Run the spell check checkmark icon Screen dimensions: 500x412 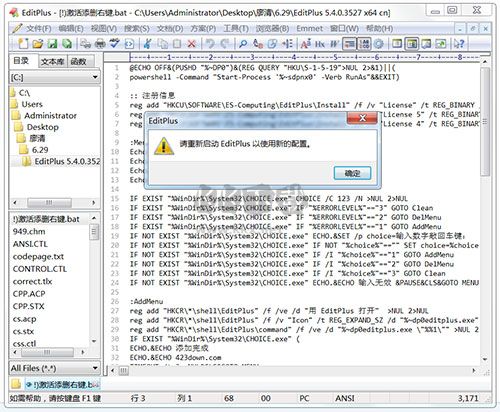click(115, 44)
